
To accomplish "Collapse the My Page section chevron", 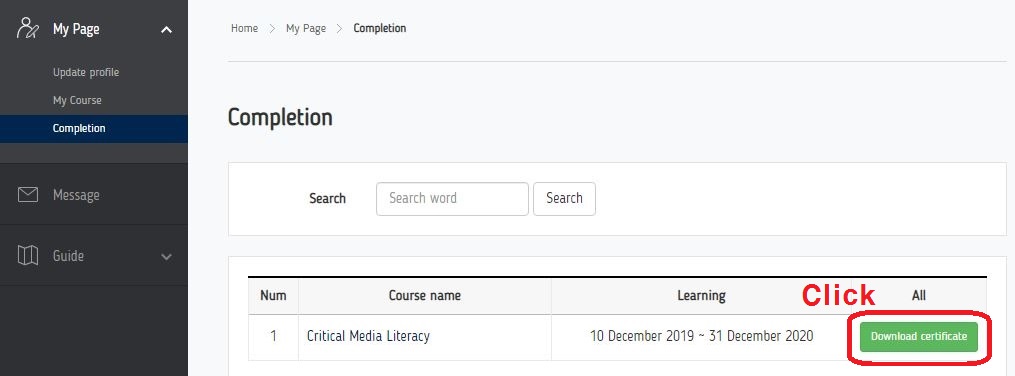I will tap(166, 29).
